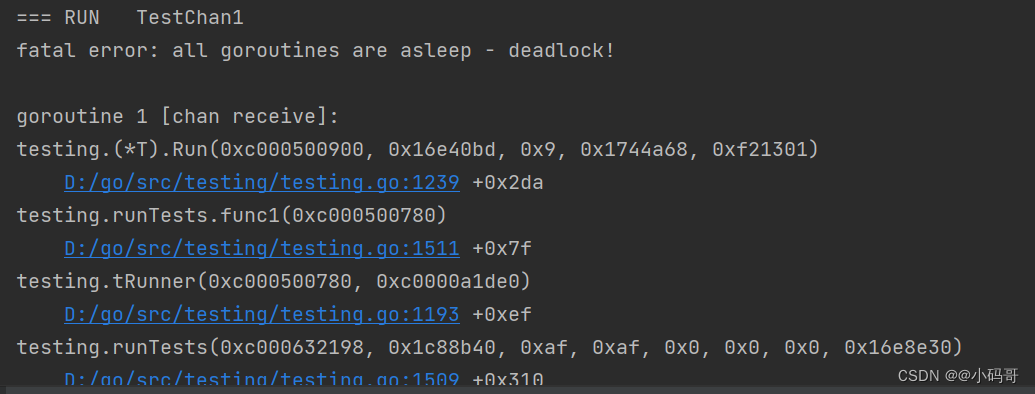The height and width of the screenshot is (394, 1035).
Task: Click the +0x310 offset text
Action: click(x=508, y=379)
